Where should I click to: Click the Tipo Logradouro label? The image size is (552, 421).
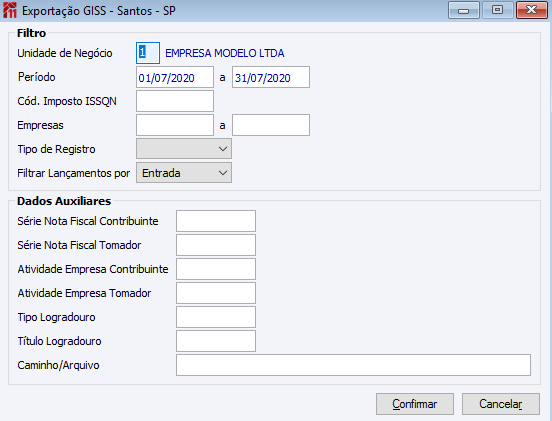[x=56, y=317]
